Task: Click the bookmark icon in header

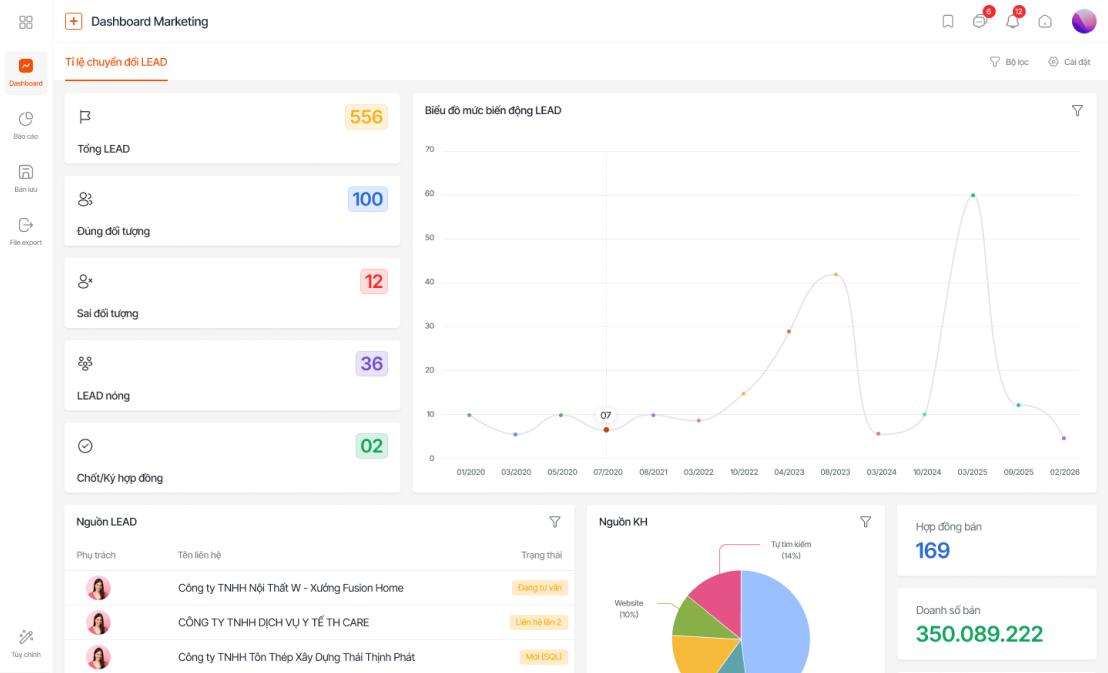Action: [948, 21]
